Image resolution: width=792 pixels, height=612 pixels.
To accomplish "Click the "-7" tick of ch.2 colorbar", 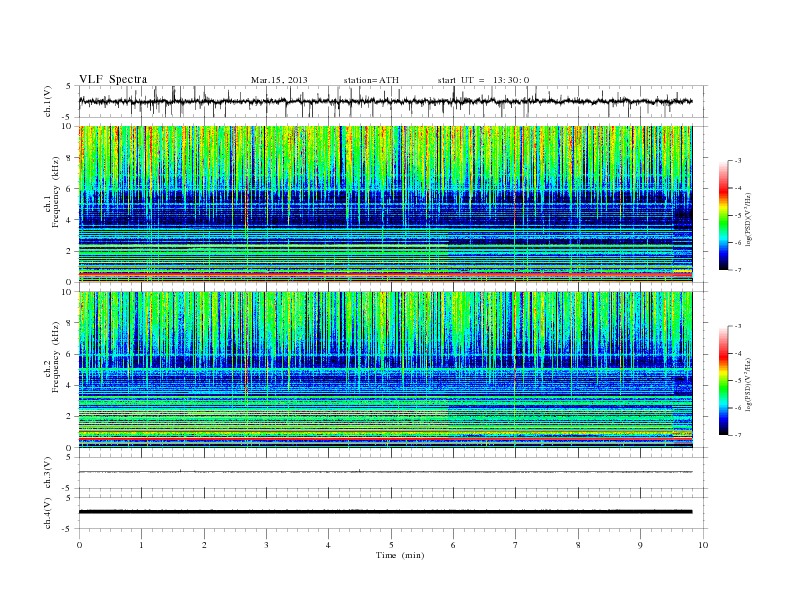I will (x=738, y=435).
